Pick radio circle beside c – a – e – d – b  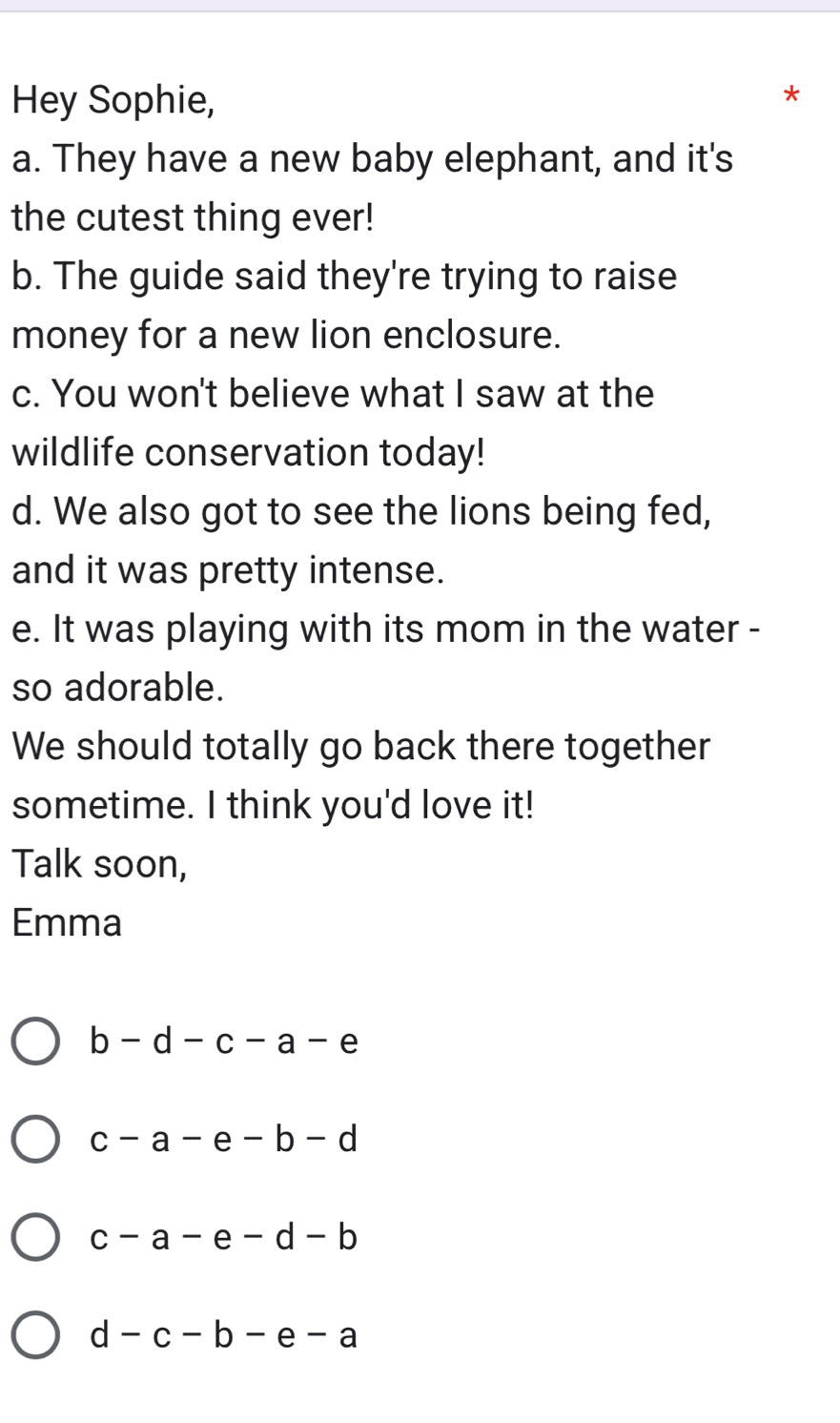pyautogui.click(x=36, y=1237)
